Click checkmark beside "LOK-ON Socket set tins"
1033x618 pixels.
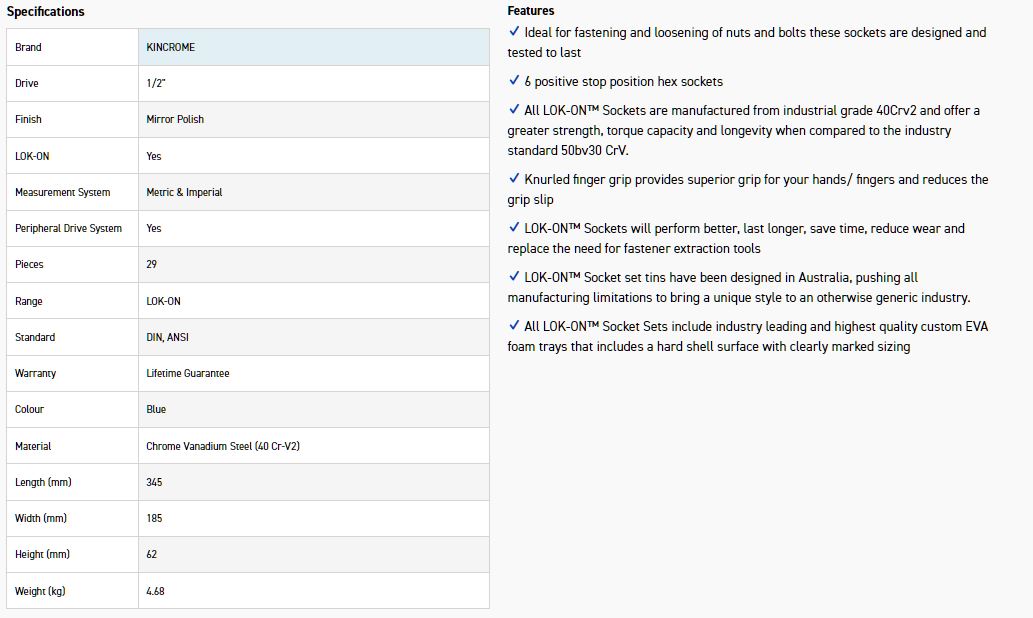point(514,277)
